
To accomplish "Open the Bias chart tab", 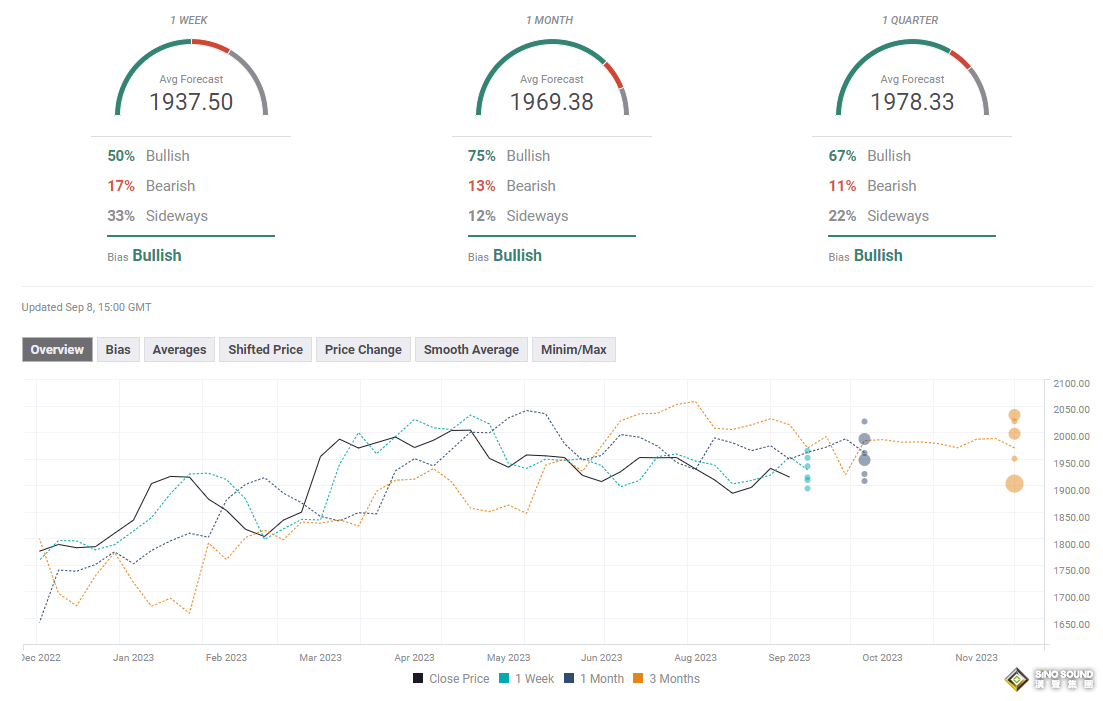I will [118, 349].
